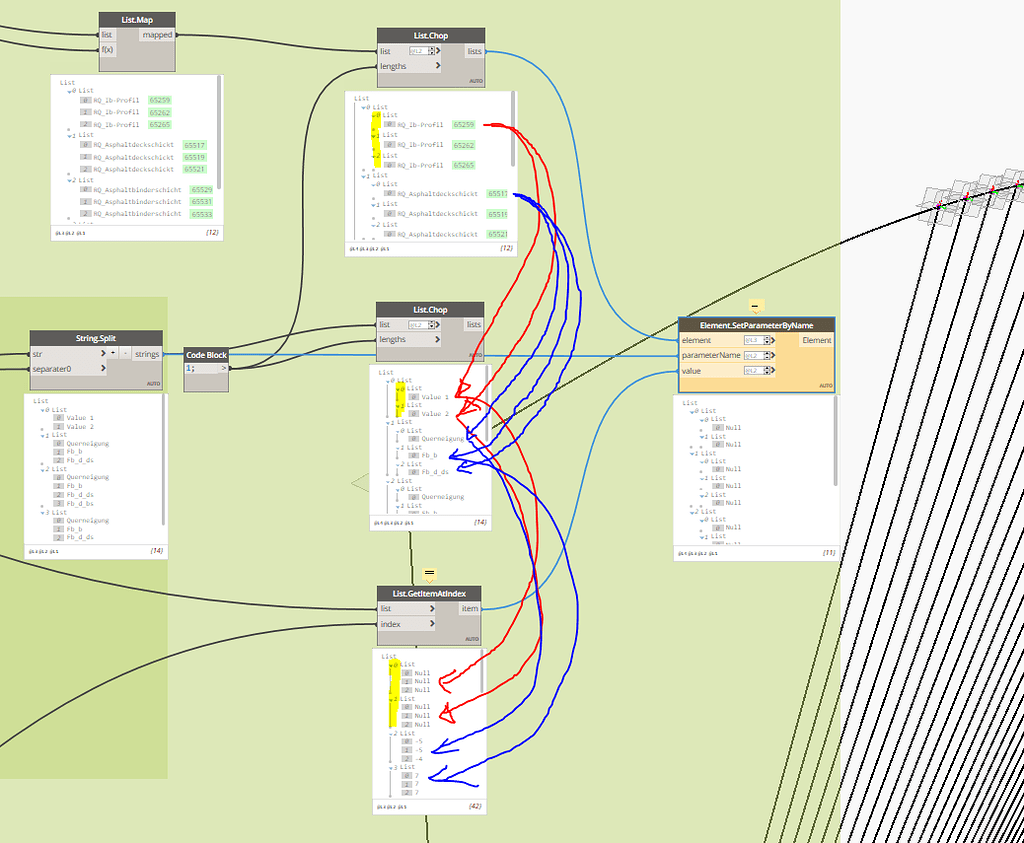1024x843 pixels.
Task: Click the Element output port of Element.SetParameterByName
Action: (x=816, y=340)
